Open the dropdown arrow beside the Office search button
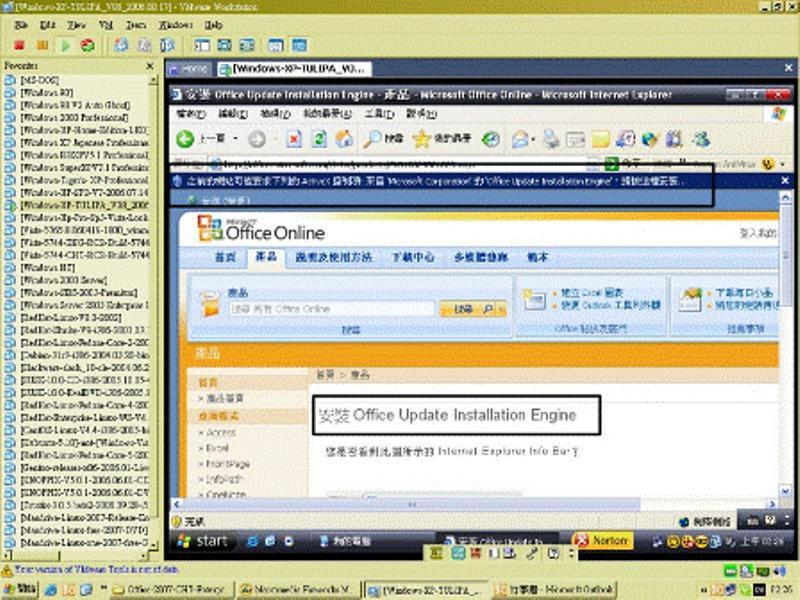Viewport: 800px width, 600px height. [x=502, y=309]
